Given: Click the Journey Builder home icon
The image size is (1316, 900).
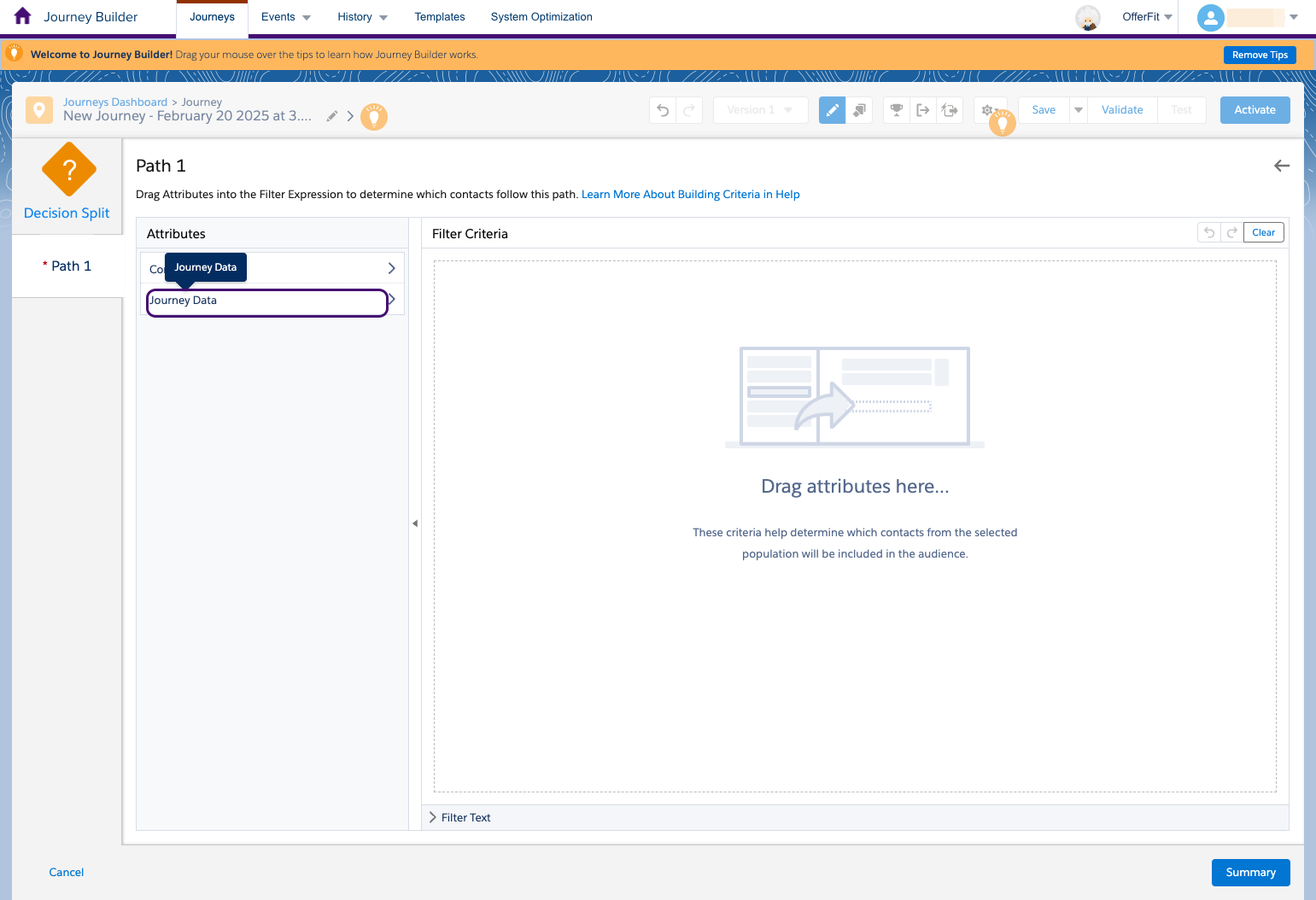Looking at the screenshot, I should point(22,15).
